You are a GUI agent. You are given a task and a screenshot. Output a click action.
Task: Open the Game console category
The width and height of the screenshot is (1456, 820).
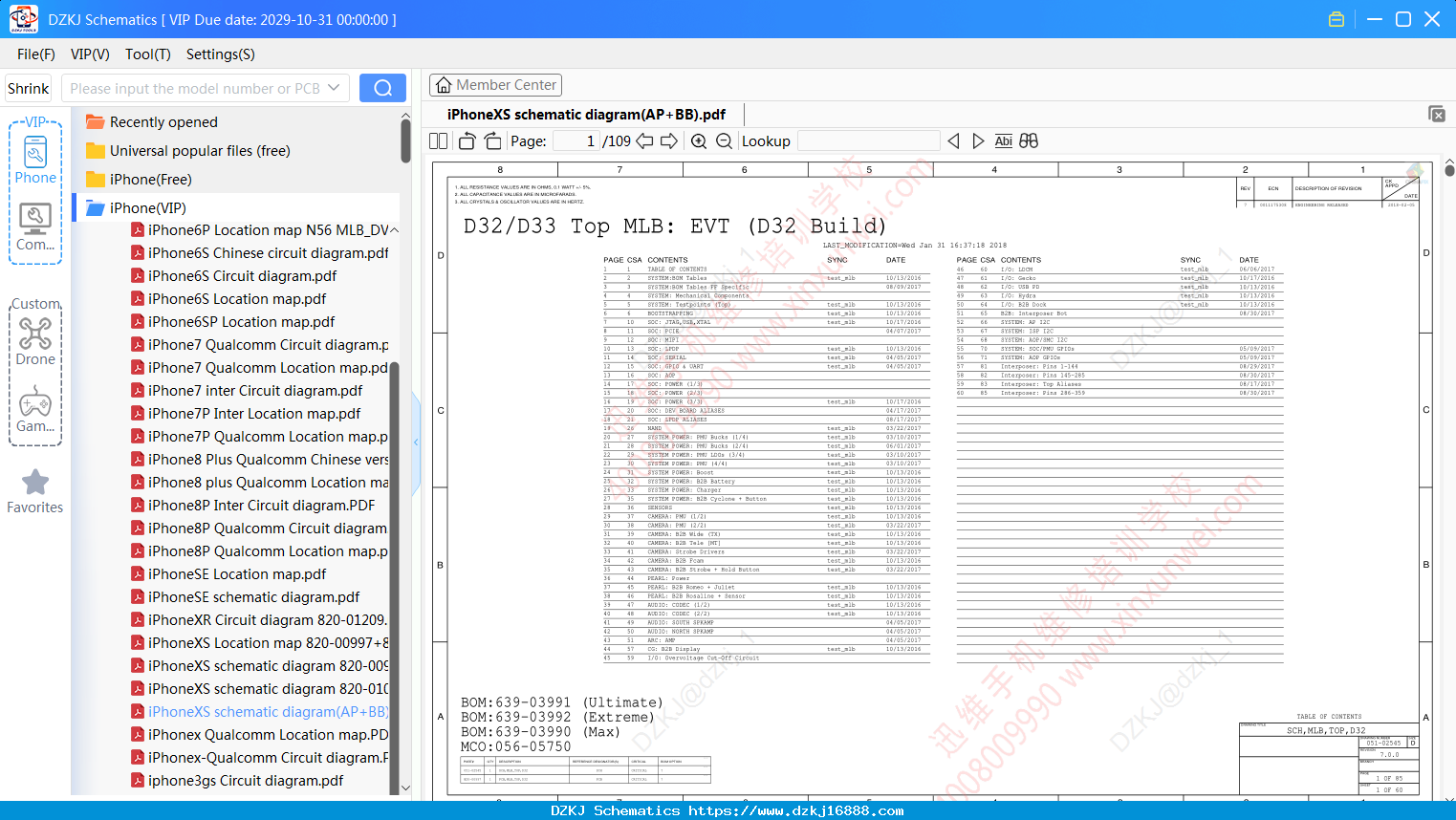tap(35, 409)
